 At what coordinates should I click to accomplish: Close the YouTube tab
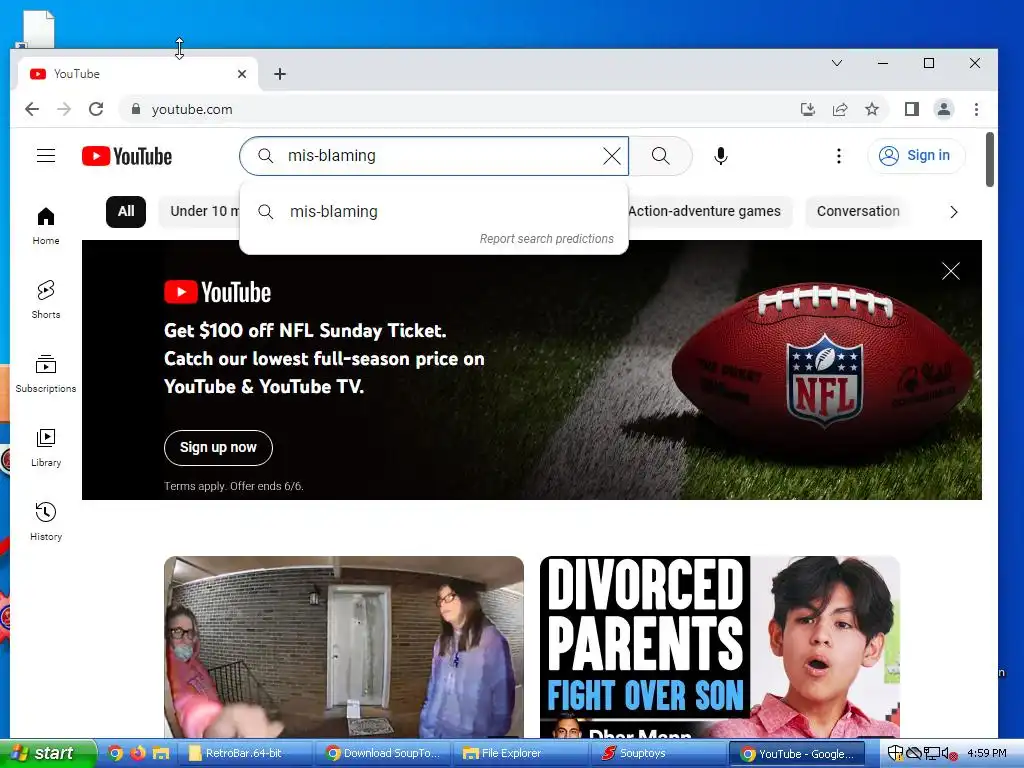[x=242, y=74]
